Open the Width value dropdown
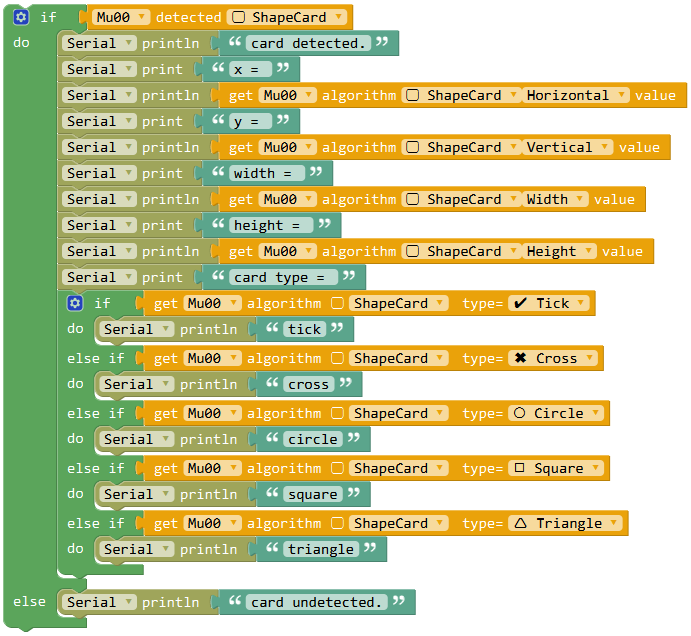This screenshot has width=691, height=636. 555,199
